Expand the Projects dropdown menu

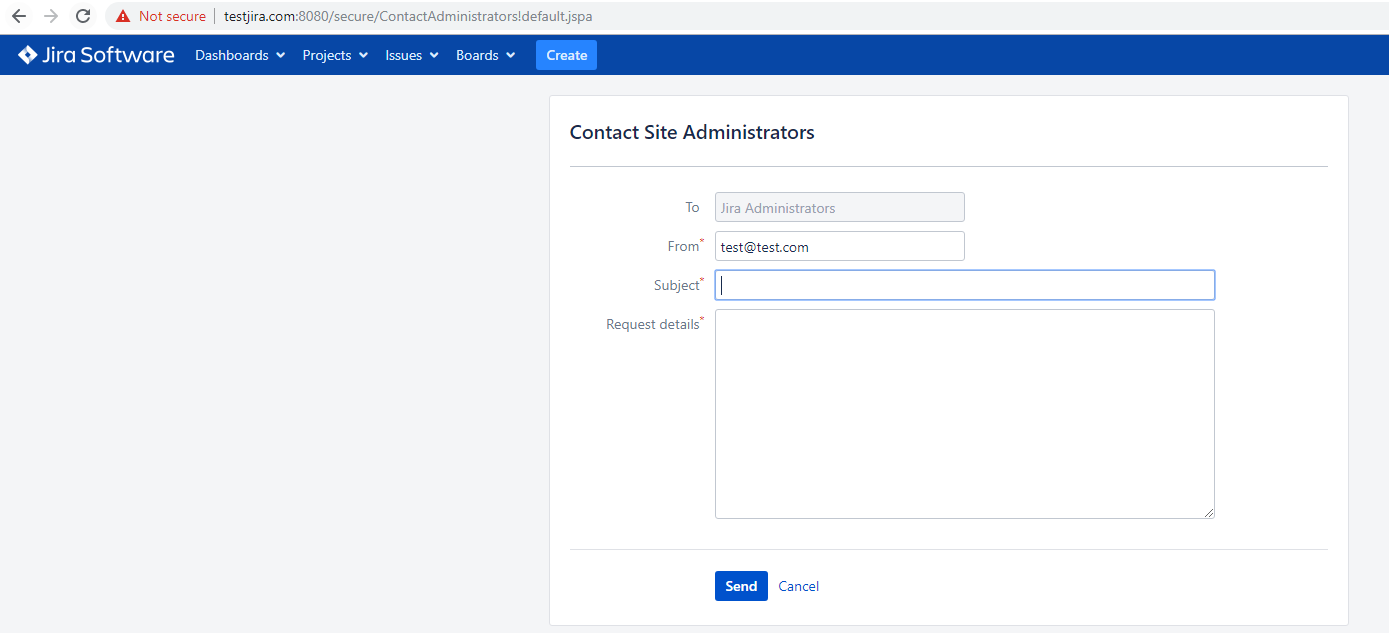[x=335, y=55]
